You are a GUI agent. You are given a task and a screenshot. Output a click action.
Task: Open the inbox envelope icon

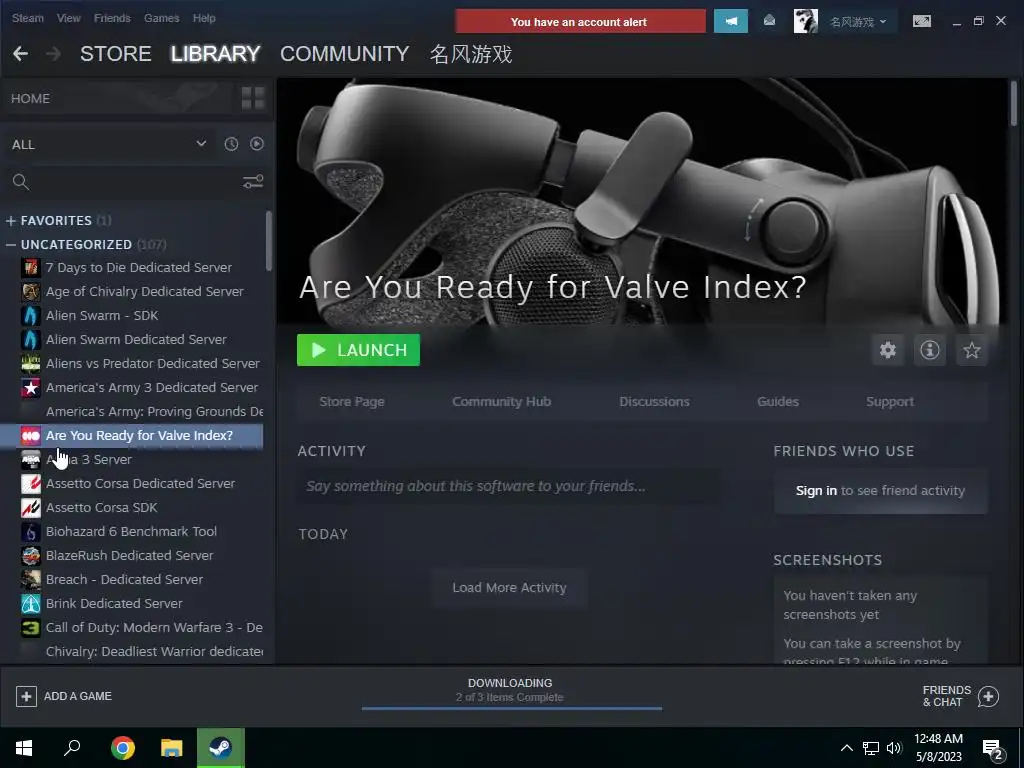[769, 22]
